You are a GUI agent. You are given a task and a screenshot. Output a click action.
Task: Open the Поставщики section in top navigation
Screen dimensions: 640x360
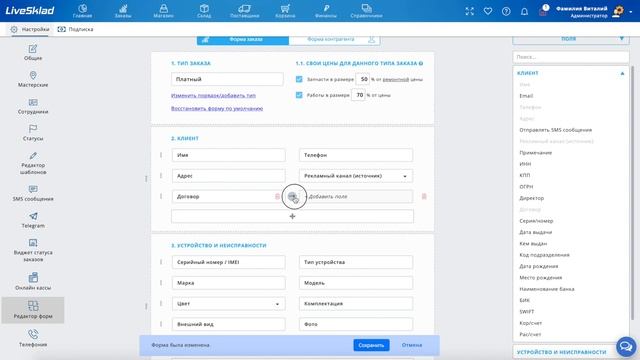pyautogui.click(x=244, y=11)
